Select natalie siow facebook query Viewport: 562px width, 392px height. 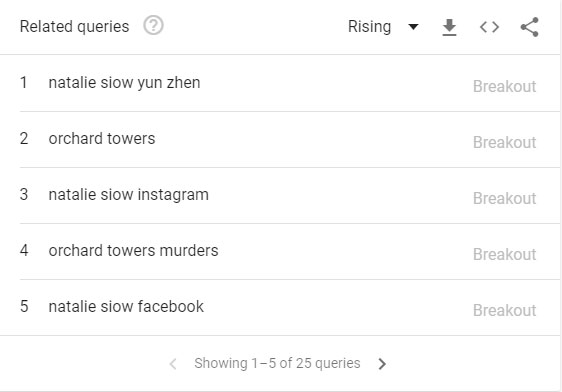coord(126,306)
